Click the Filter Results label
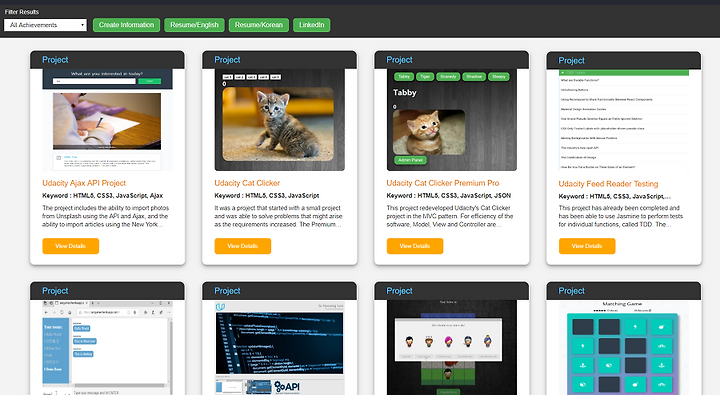 point(22,12)
